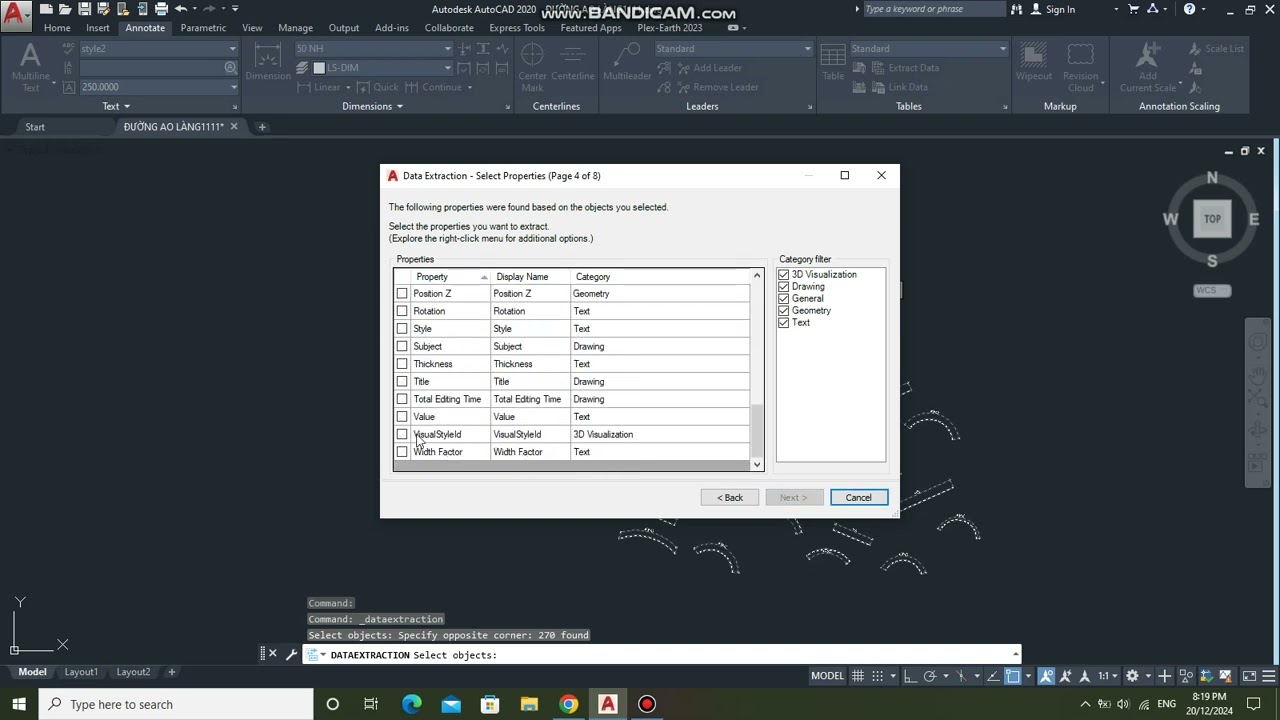Open the text style dropdown showing style2

point(234,48)
